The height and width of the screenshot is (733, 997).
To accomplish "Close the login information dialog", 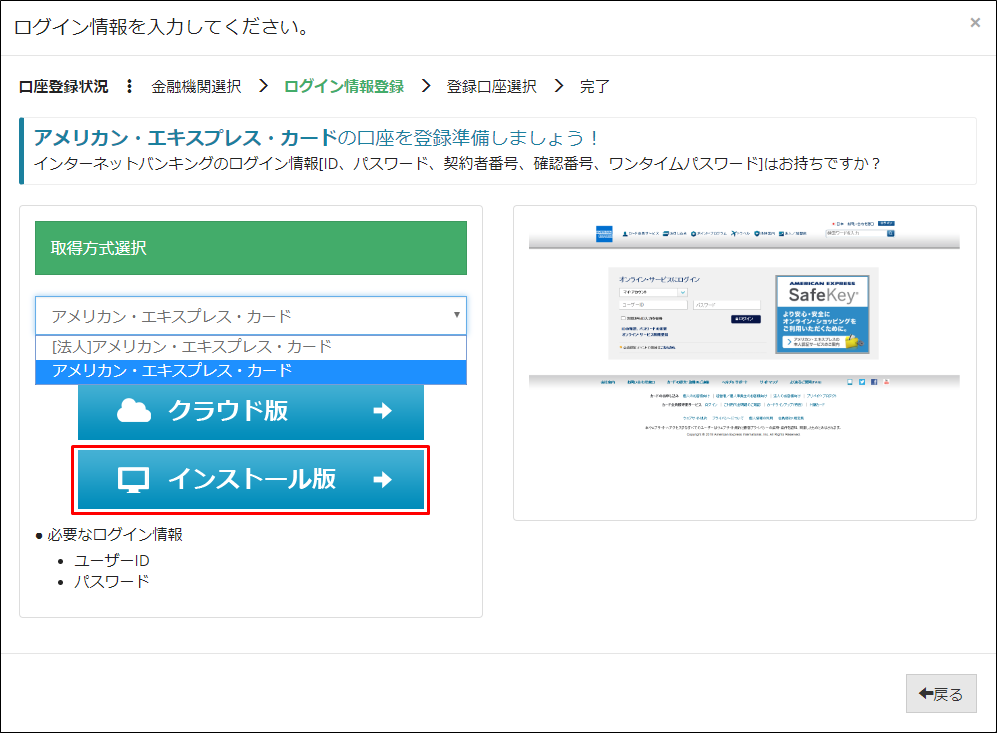I will click(x=975, y=23).
